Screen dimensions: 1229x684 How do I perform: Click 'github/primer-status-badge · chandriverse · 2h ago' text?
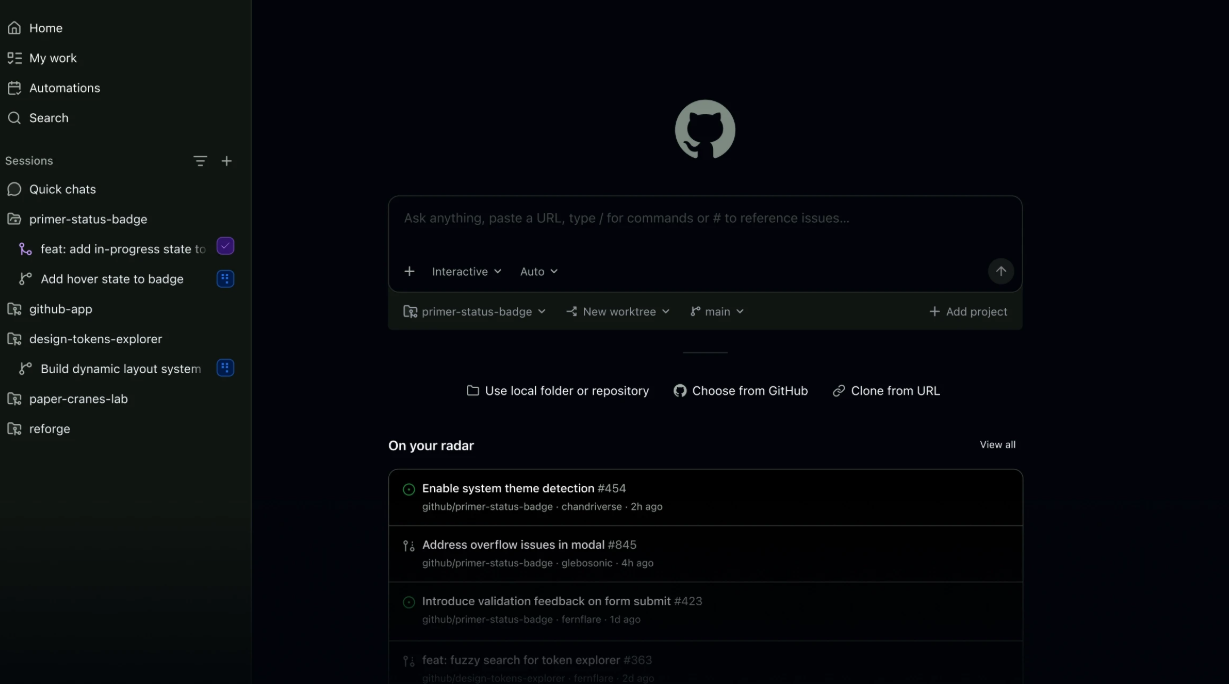pos(542,507)
